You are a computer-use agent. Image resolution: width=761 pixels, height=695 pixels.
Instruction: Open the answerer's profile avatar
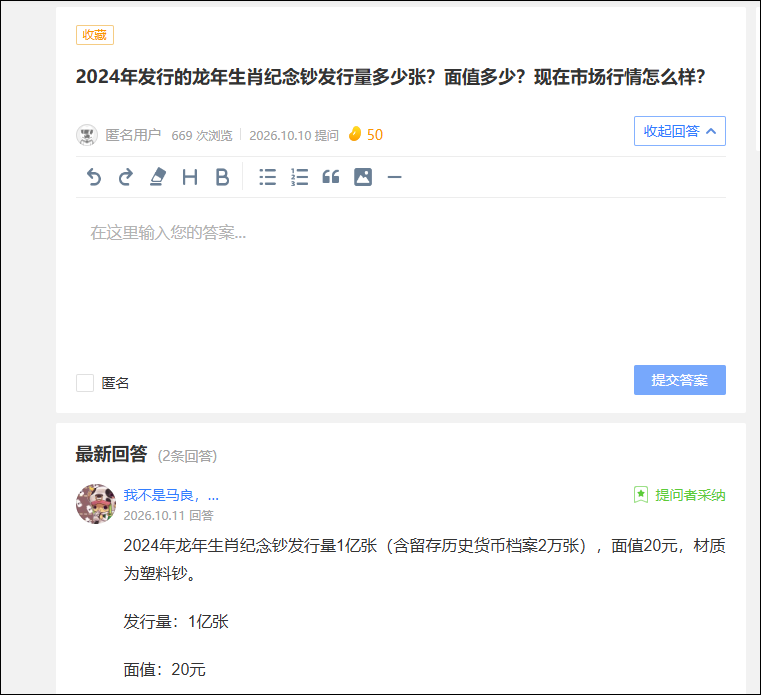tap(96, 504)
